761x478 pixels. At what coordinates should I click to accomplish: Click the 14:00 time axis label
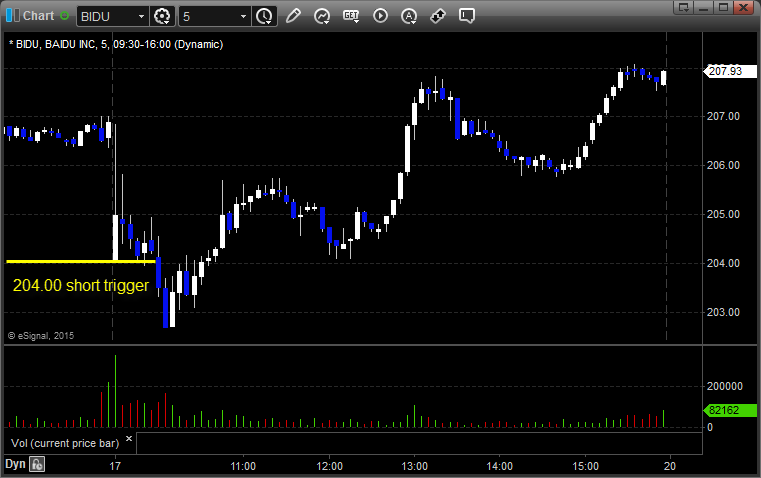[x=500, y=466]
